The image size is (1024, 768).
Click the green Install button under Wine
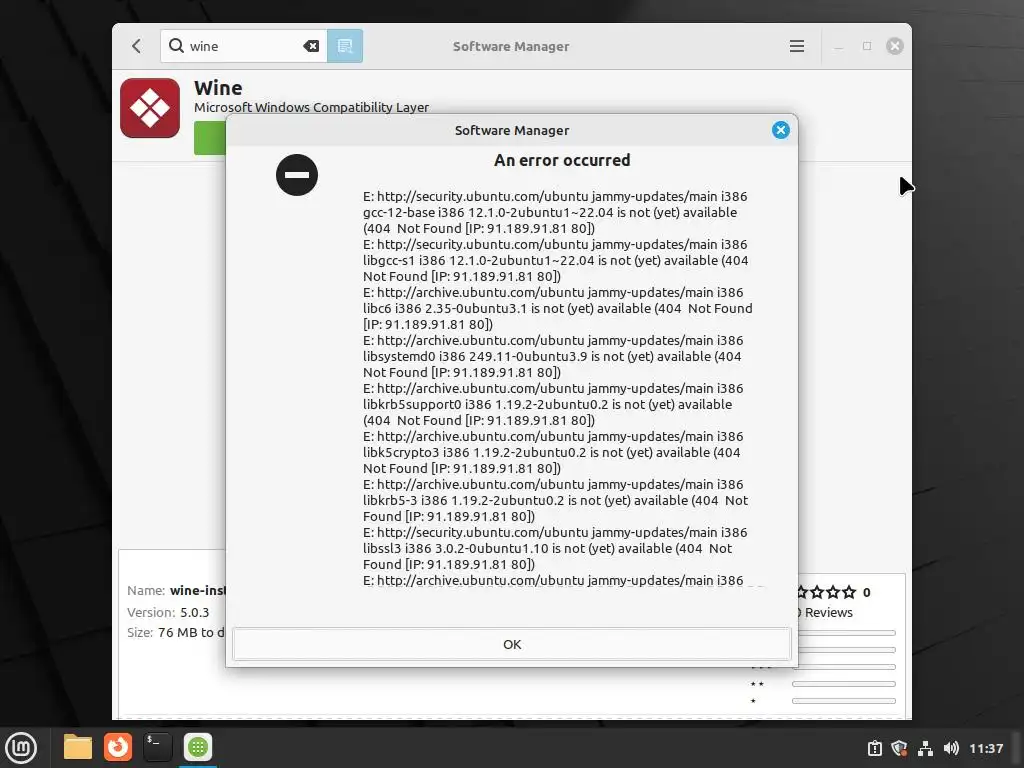click(210, 138)
